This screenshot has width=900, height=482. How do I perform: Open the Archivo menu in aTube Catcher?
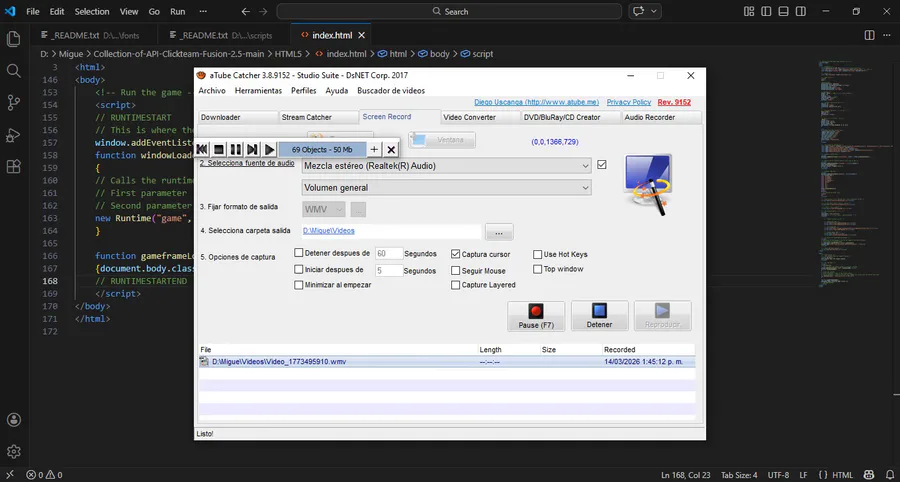[212, 91]
